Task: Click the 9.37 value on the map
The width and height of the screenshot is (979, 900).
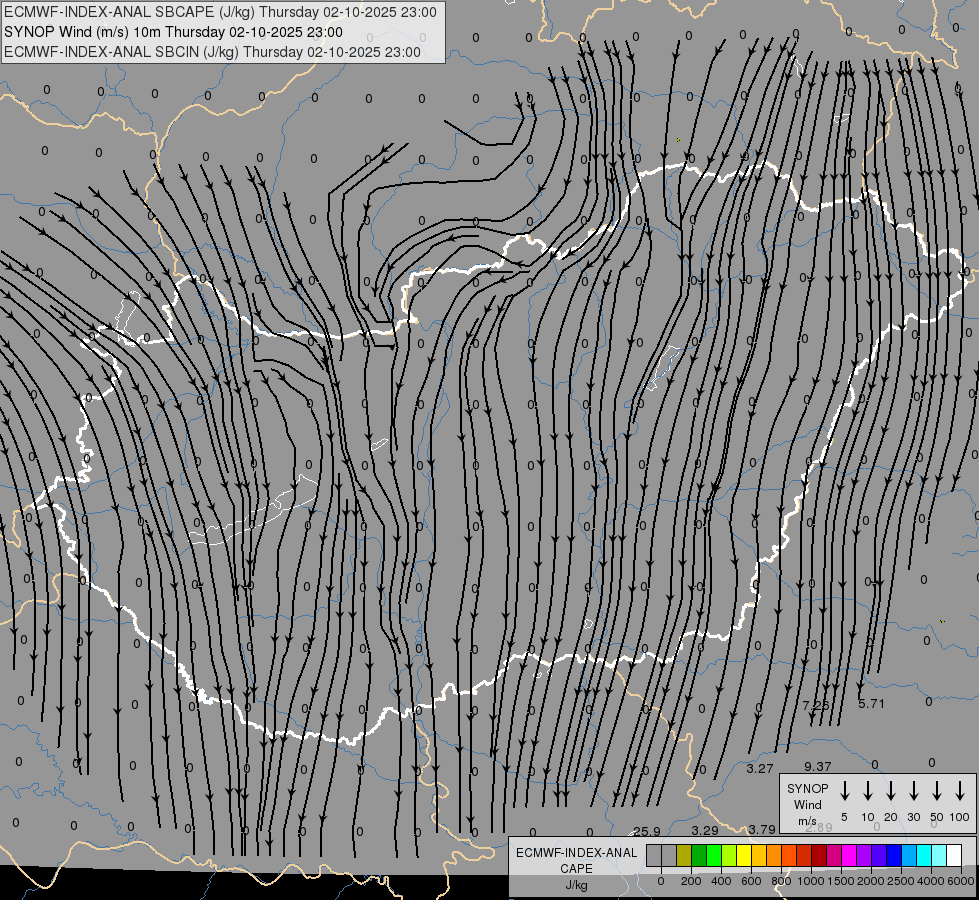Action: 817,766
